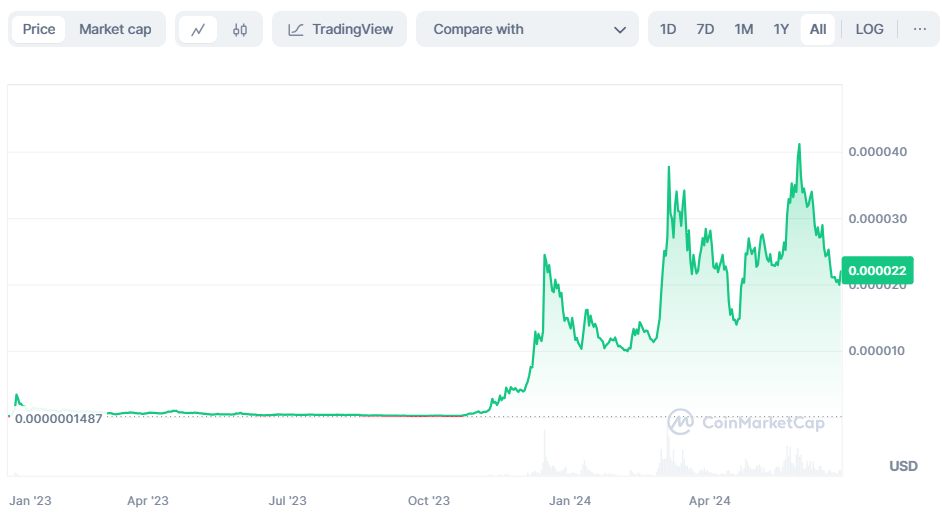Click the TradingView chart icon
The height and width of the screenshot is (518, 942).
pos(296,30)
